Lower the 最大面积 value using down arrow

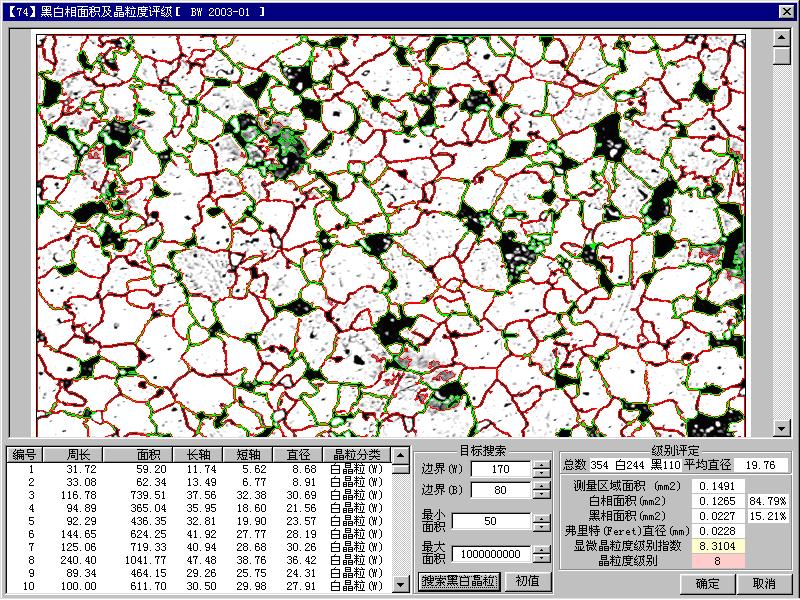click(541, 559)
